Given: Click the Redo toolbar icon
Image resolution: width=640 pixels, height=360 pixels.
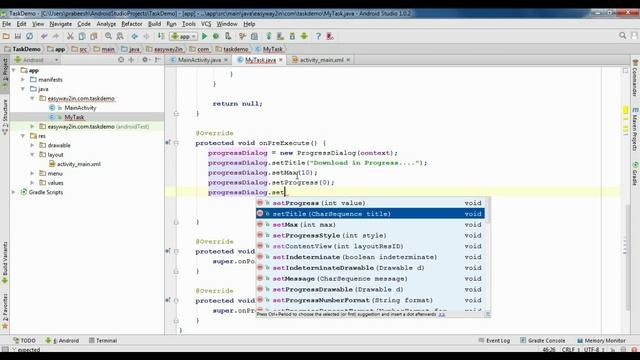Looking at the screenshot, I should coord(56,36).
